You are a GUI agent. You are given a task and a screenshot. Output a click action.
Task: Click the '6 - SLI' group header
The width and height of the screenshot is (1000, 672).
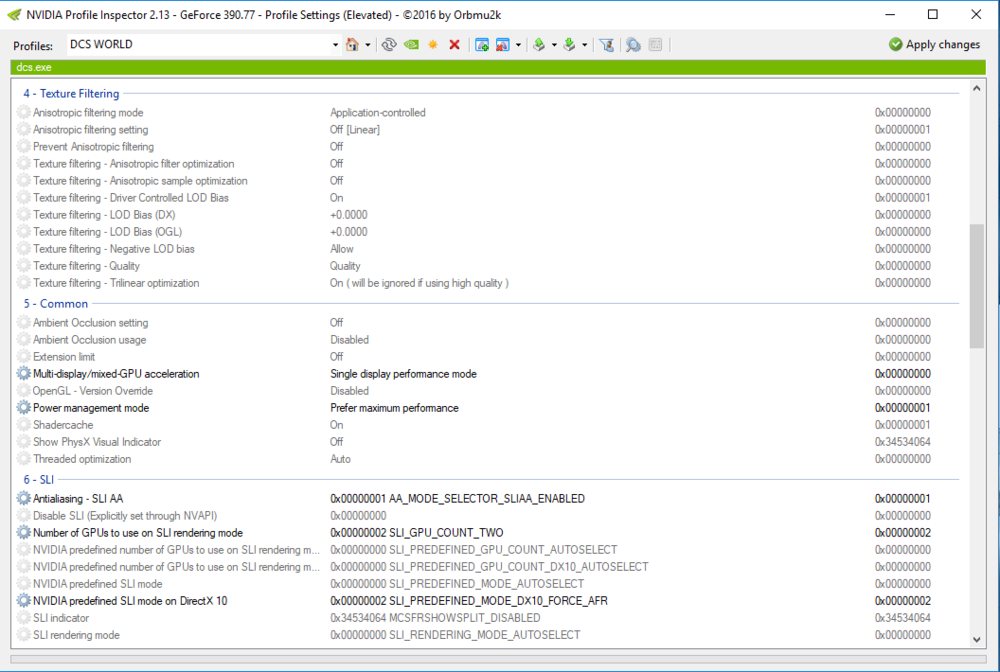pos(39,479)
